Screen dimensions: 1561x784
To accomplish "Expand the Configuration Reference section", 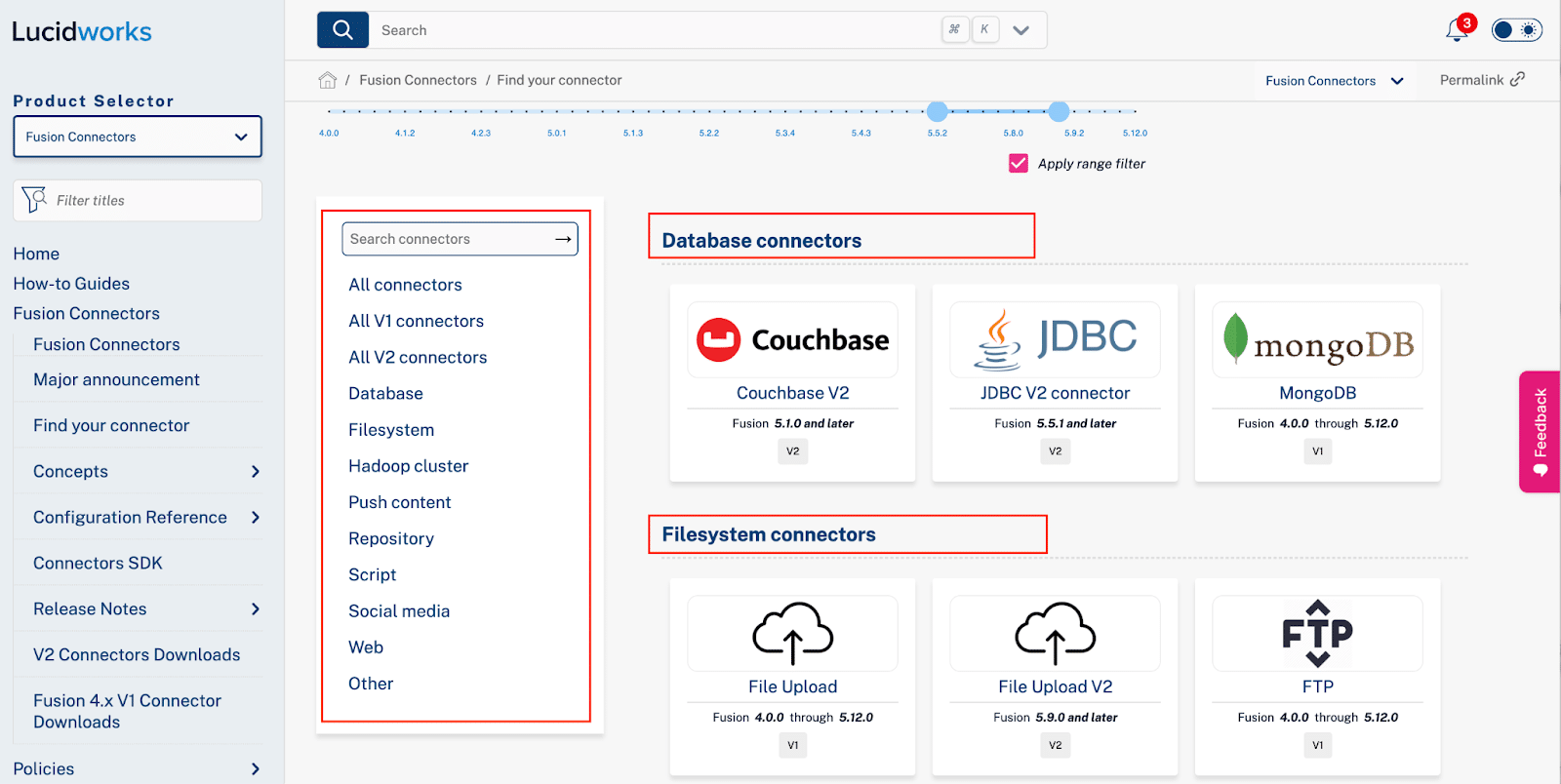I will point(256,517).
